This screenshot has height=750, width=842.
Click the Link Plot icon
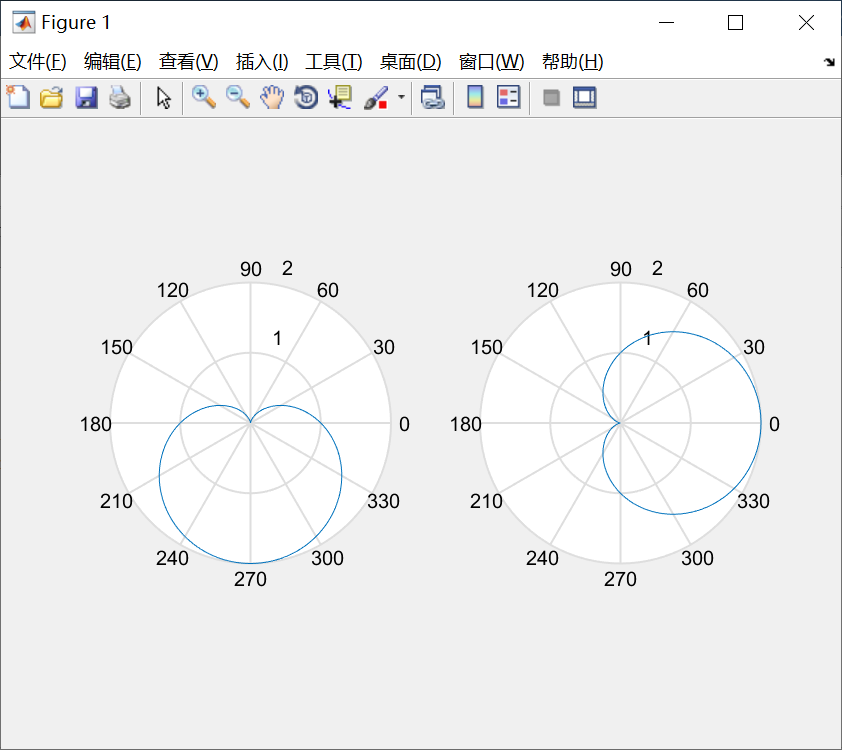(432, 98)
